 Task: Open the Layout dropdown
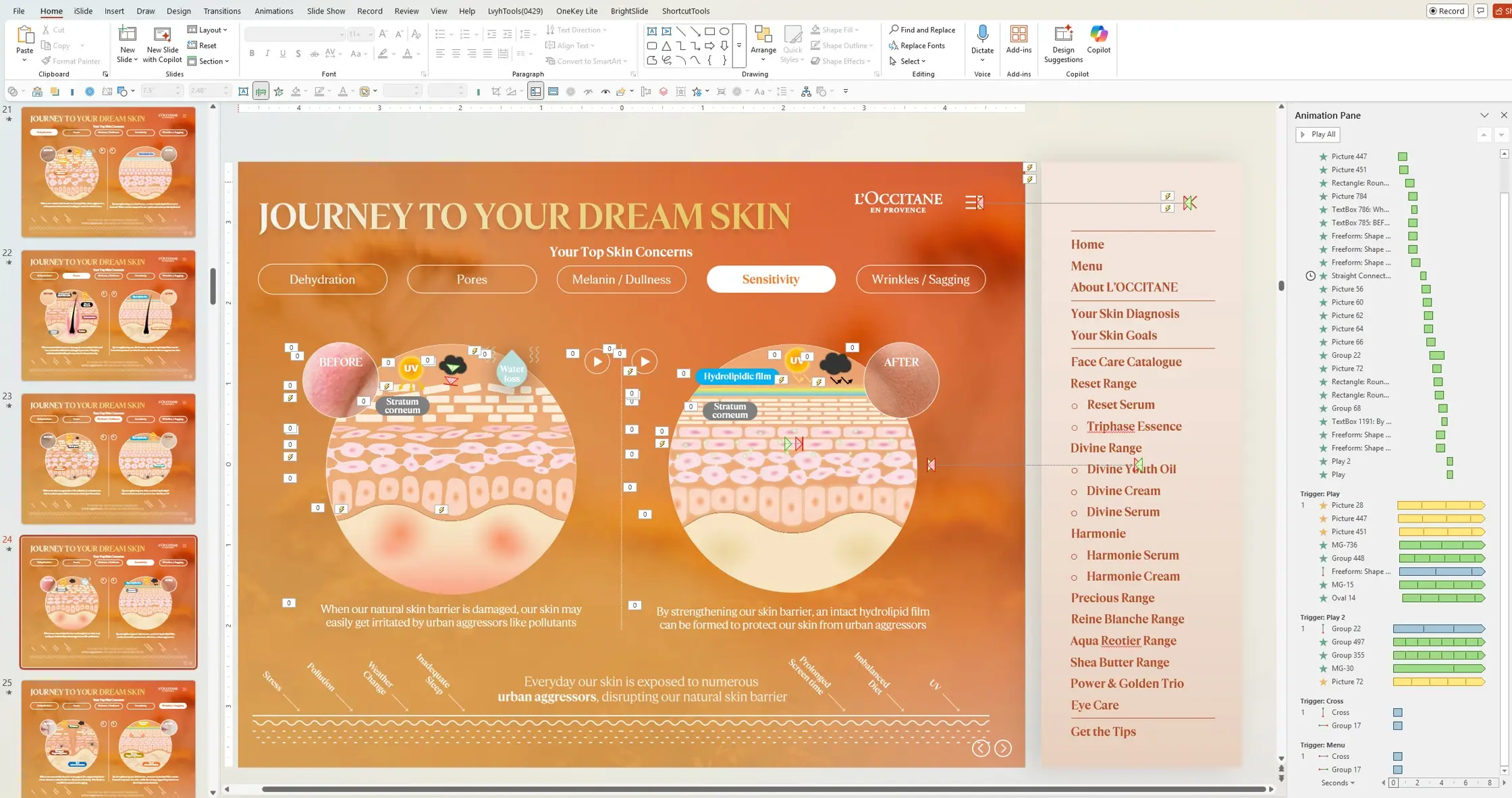tap(207, 30)
